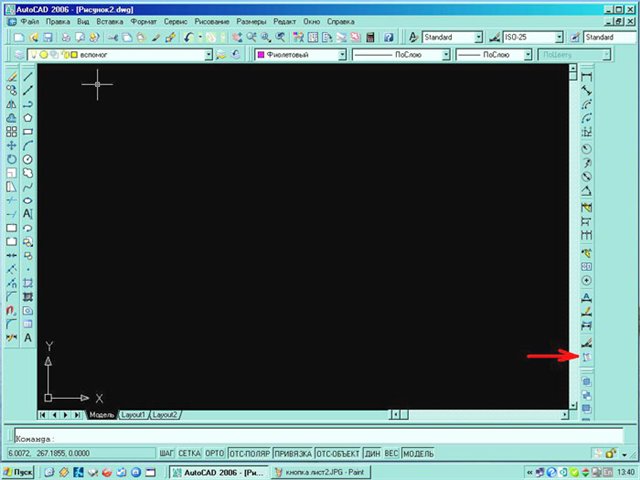
Task: Select the Circle drawing tool
Action: click(28, 158)
